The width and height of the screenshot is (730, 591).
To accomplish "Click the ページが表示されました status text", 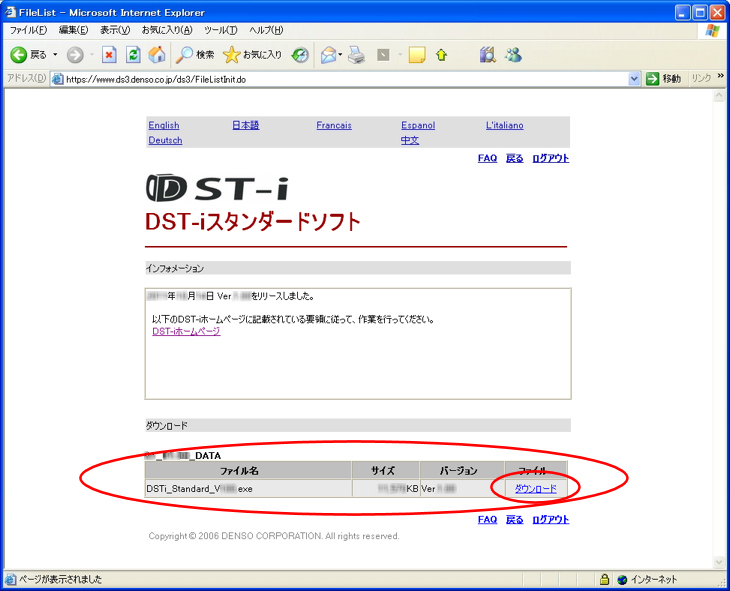I will (x=60, y=579).
